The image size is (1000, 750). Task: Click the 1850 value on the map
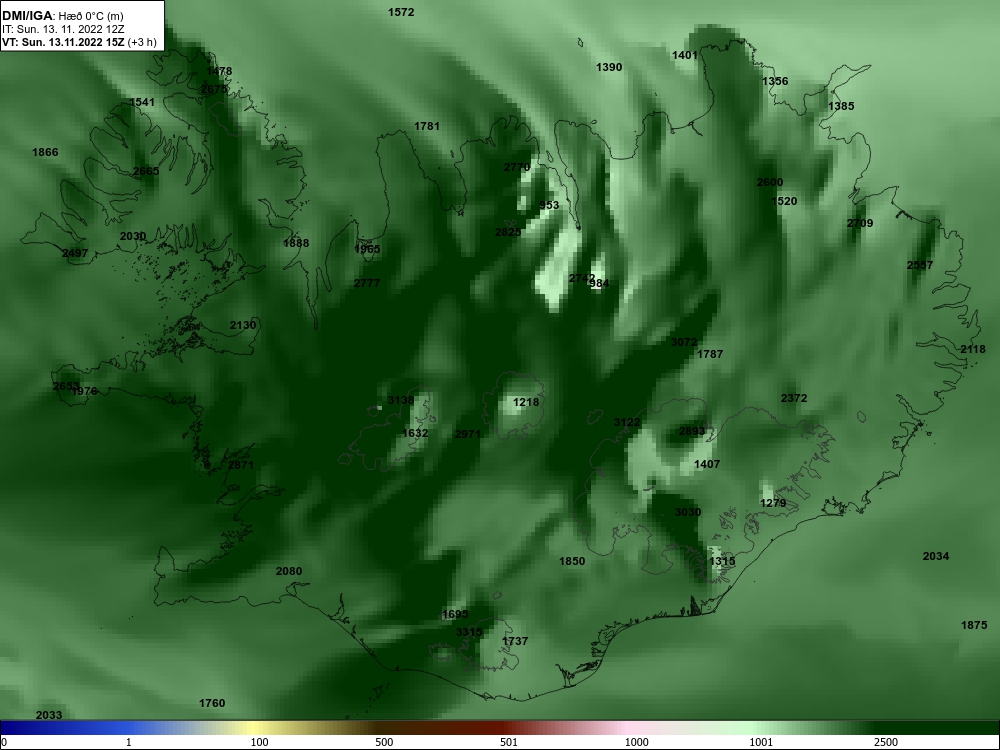(572, 561)
